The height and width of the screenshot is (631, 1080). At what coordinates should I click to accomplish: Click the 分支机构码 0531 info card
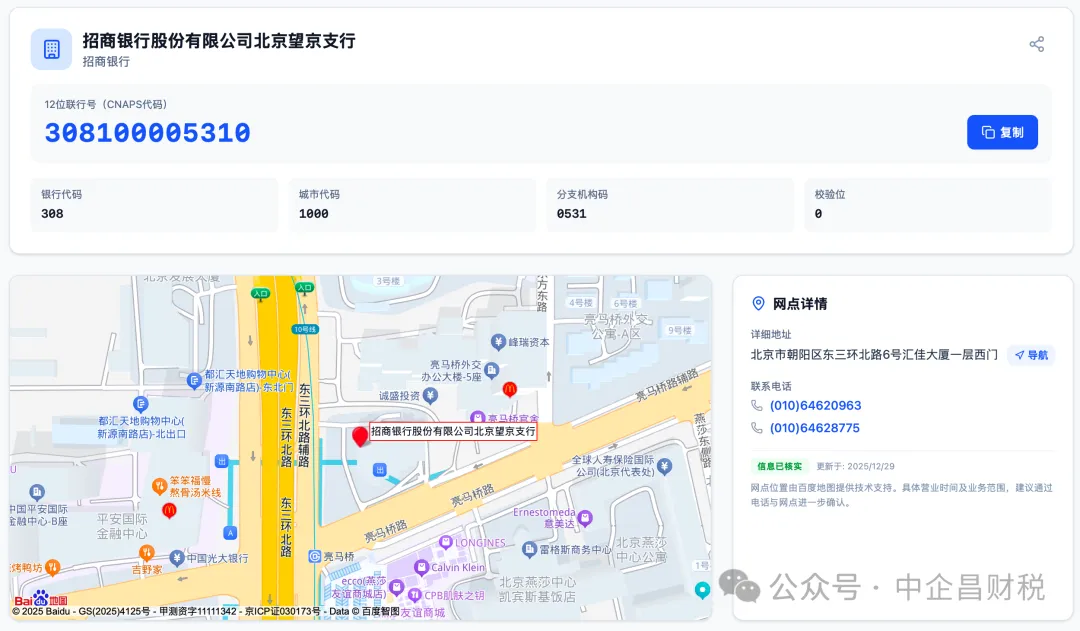click(x=669, y=205)
